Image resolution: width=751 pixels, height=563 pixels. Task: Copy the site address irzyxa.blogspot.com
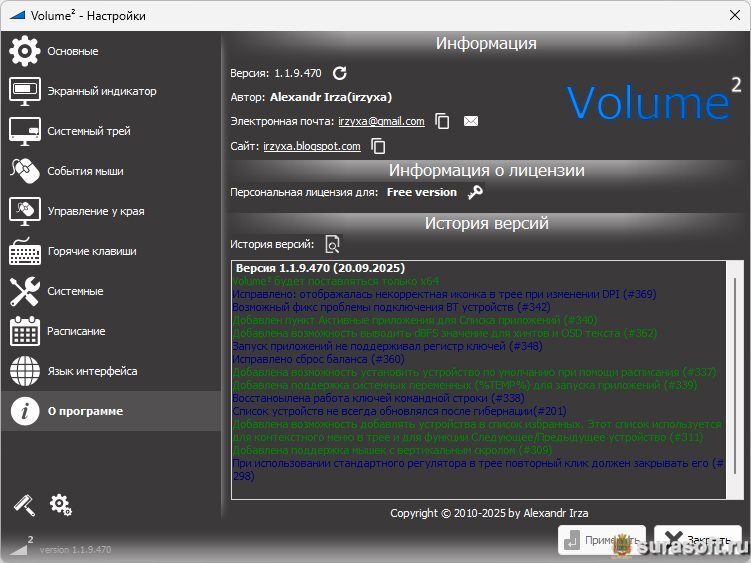(x=378, y=146)
